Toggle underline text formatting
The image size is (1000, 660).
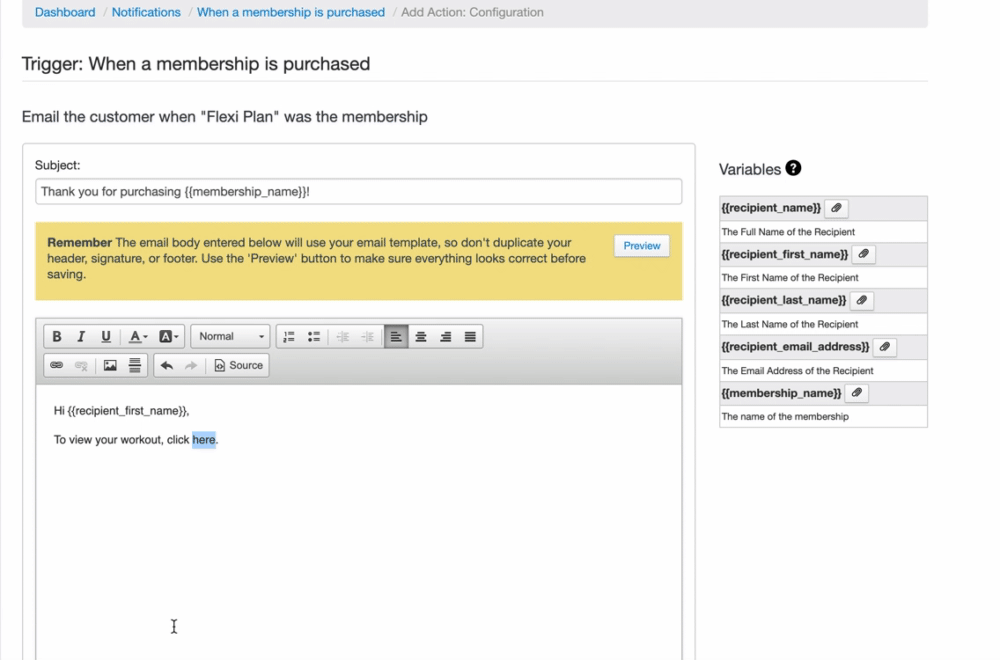tap(106, 337)
